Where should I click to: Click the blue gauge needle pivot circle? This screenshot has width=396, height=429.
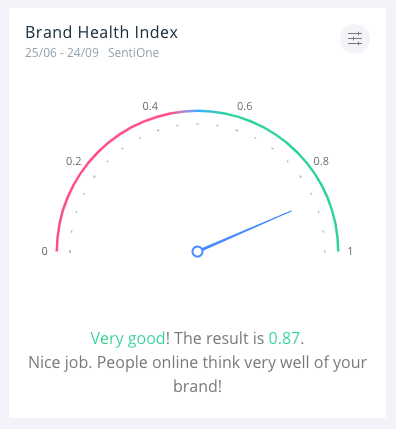click(x=197, y=251)
